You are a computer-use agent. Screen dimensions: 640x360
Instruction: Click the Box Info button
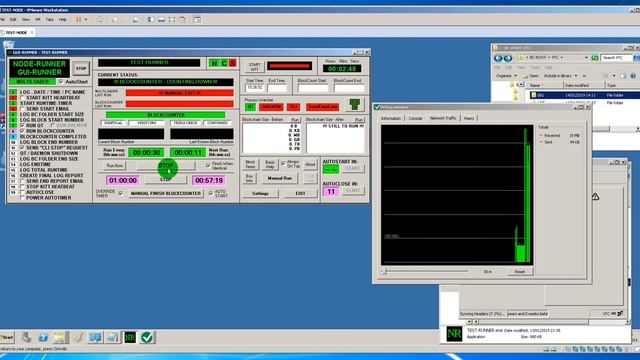250,178
